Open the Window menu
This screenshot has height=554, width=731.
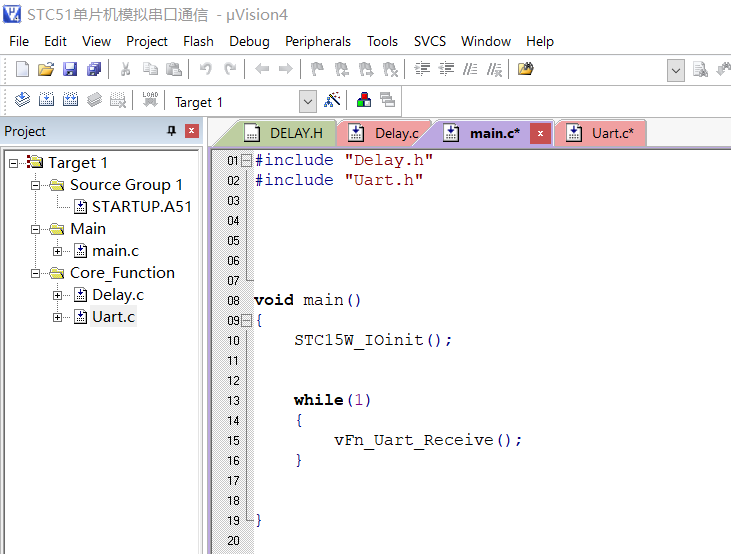[x=486, y=42]
